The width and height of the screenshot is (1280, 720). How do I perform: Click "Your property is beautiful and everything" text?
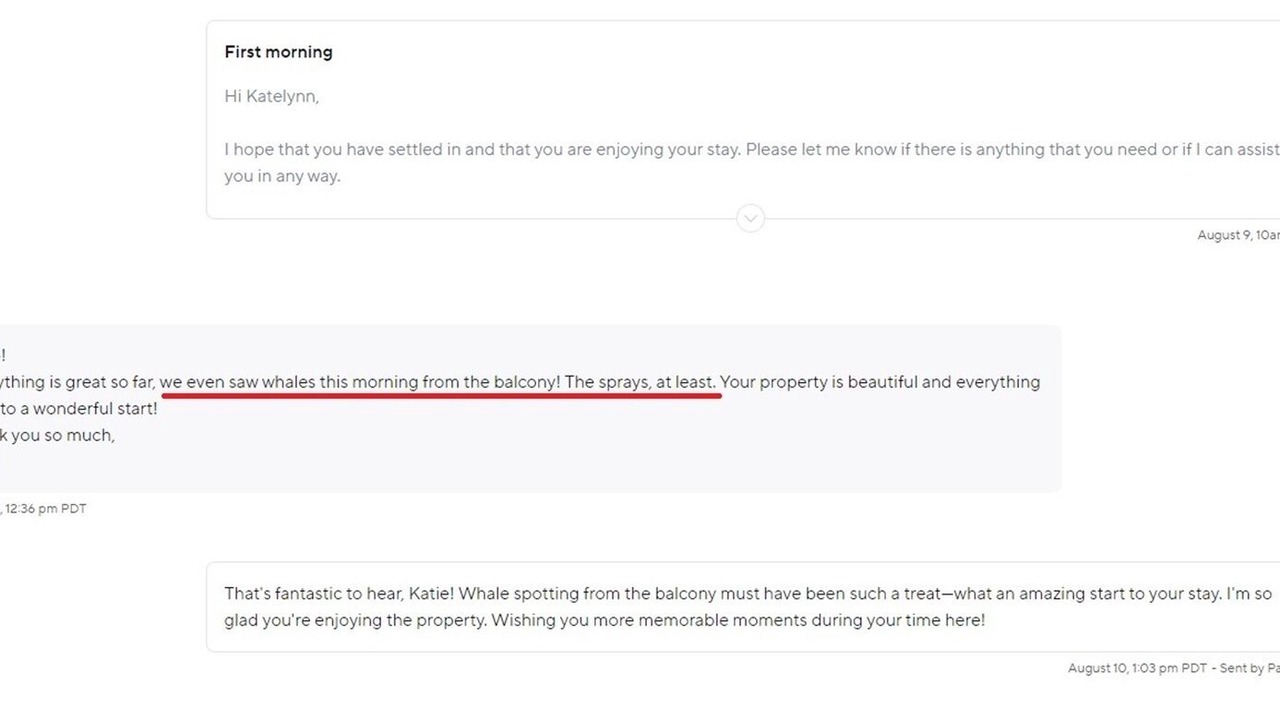(x=880, y=382)
